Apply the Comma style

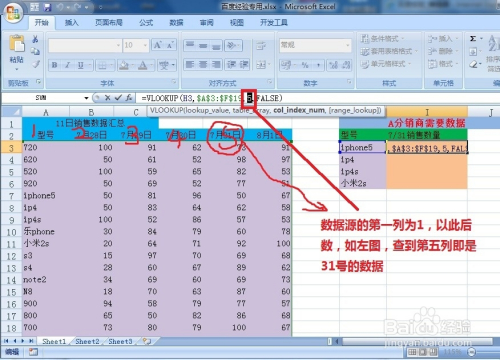click(318, 65)
